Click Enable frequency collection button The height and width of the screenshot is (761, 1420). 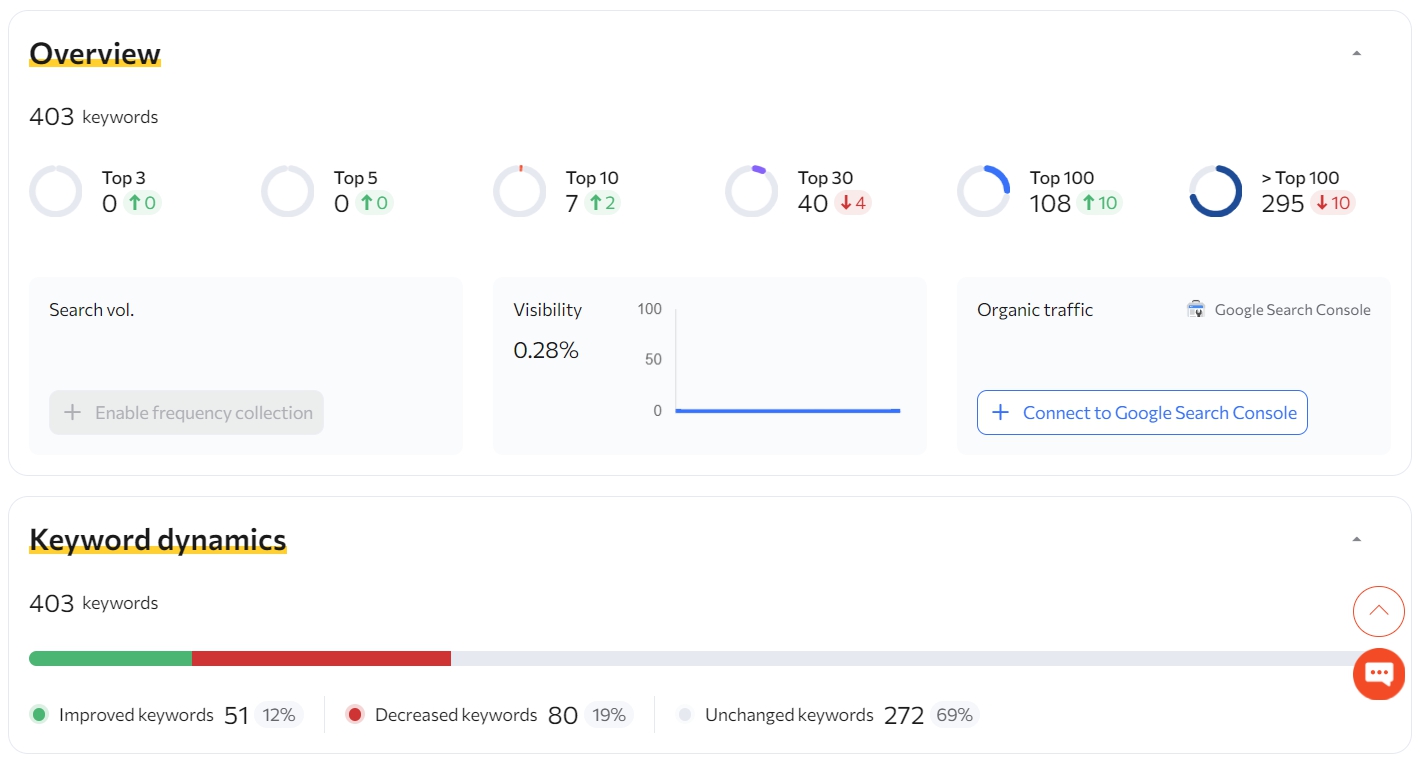187,412
